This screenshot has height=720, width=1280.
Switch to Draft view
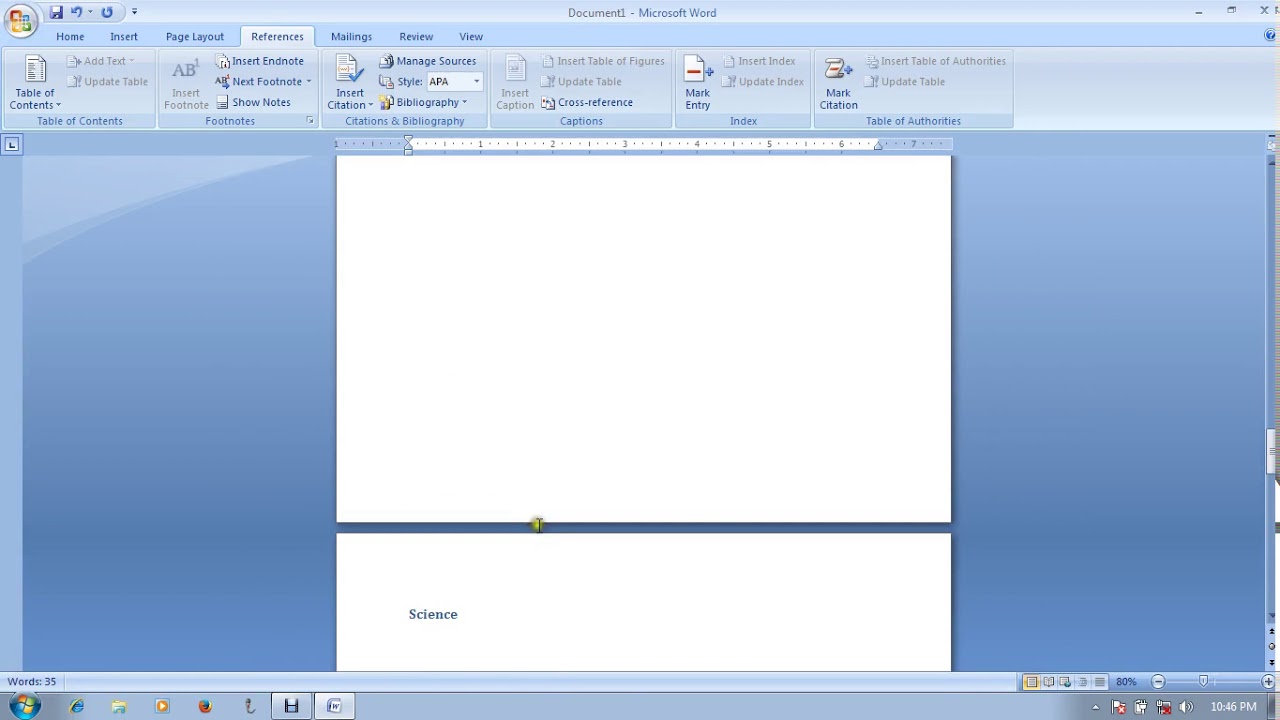click(x=1099, y=682)
